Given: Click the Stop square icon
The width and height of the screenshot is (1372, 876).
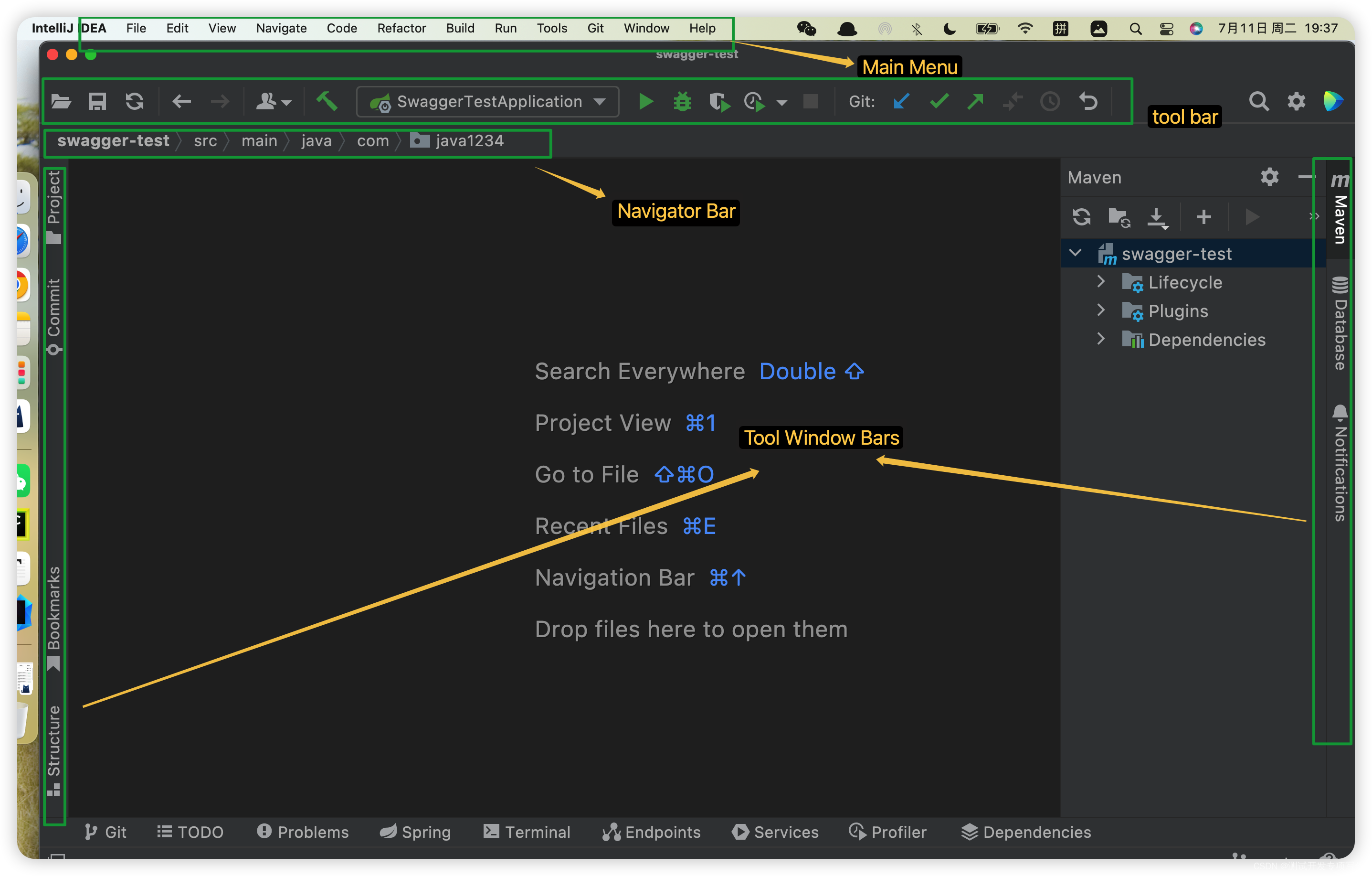Looking at the screenshot, I should tap(810, 102).
